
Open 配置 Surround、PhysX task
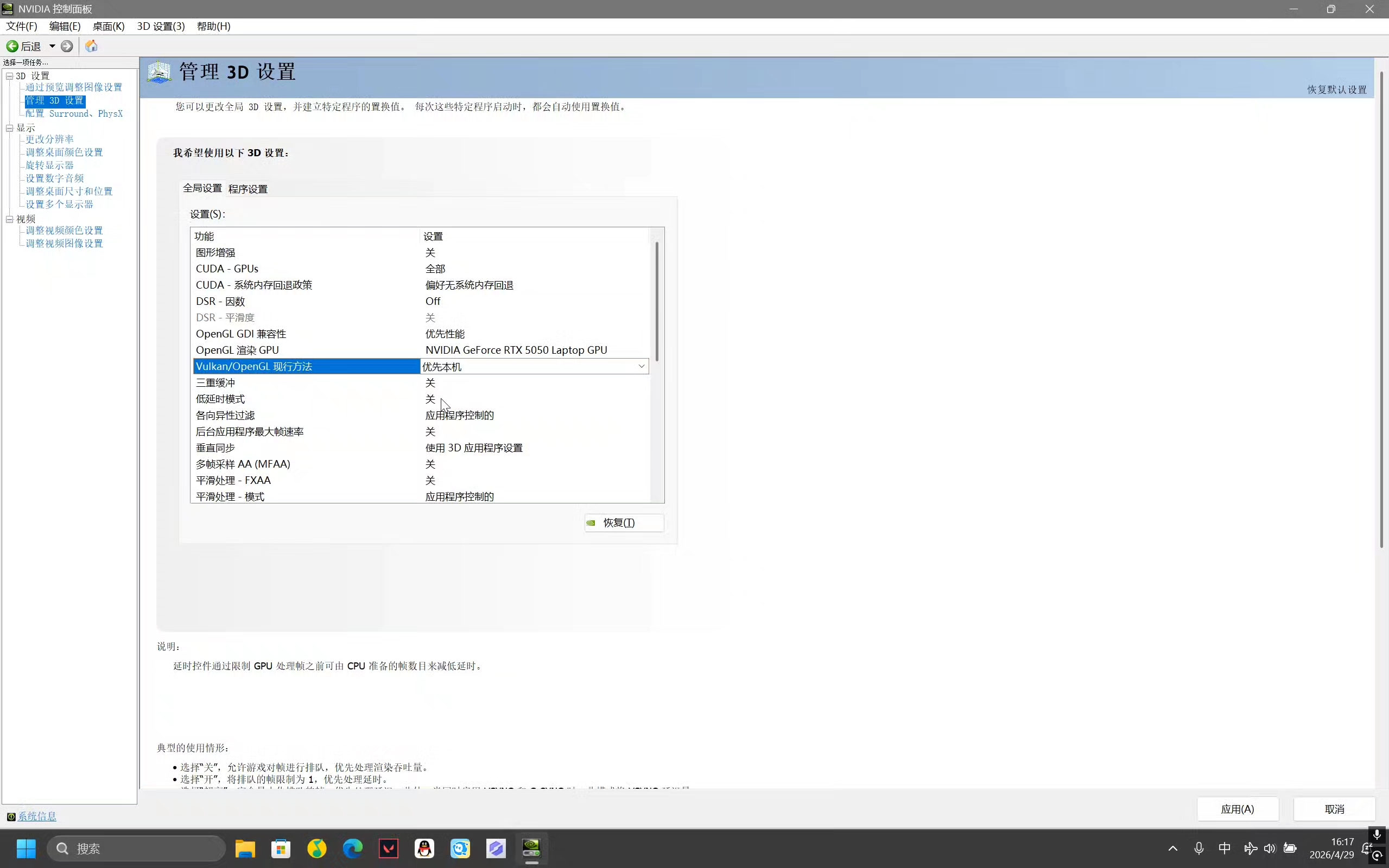click(x=74, y=114)
